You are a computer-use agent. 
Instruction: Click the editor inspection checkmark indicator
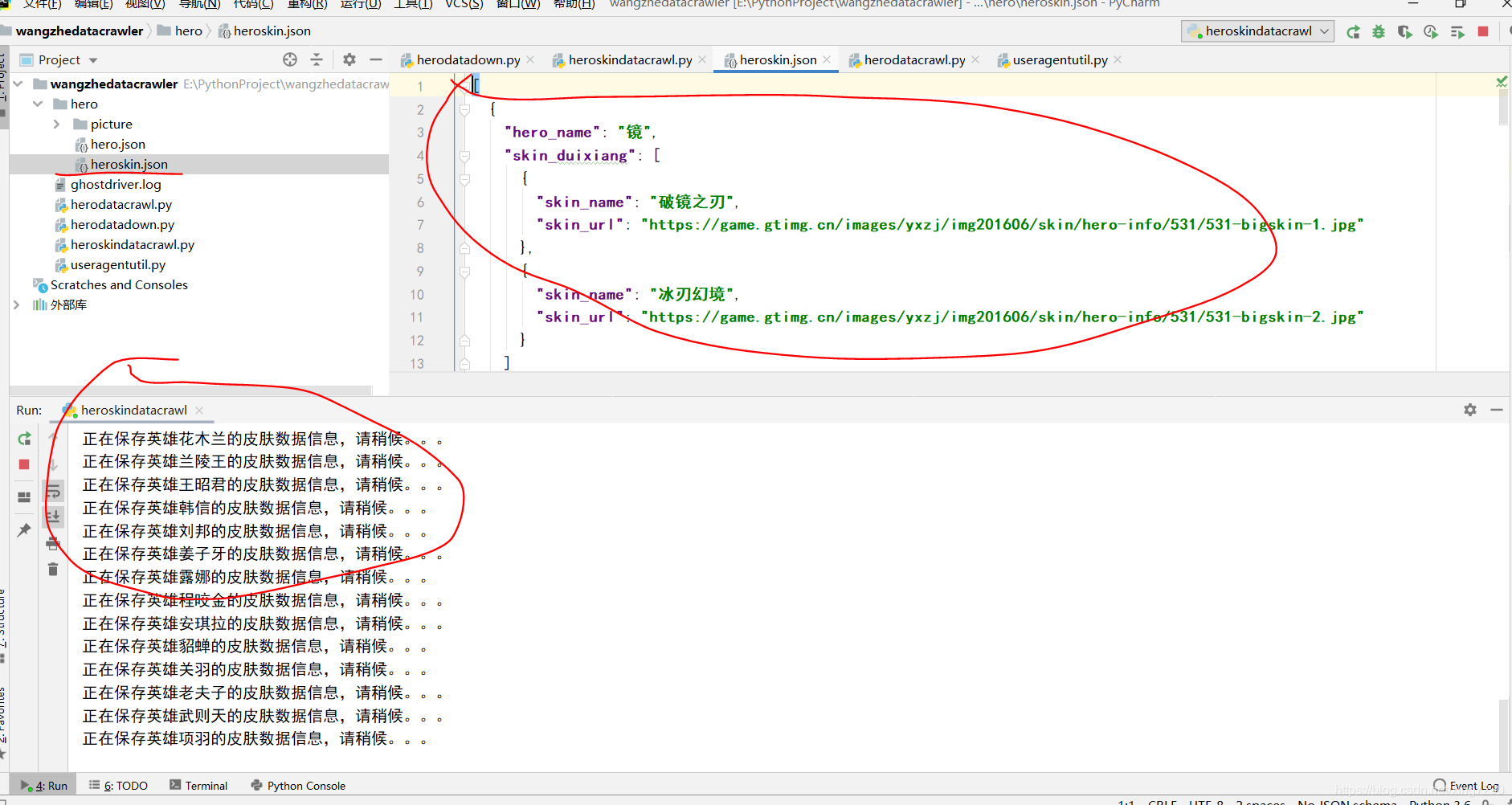click(1502, 82)
